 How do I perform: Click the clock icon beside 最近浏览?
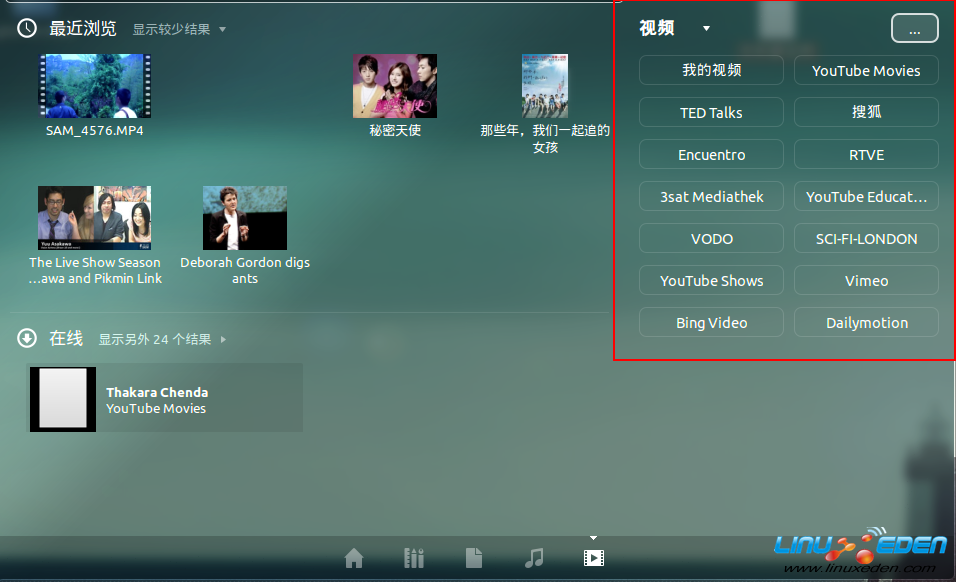click(x=27, y=29)
